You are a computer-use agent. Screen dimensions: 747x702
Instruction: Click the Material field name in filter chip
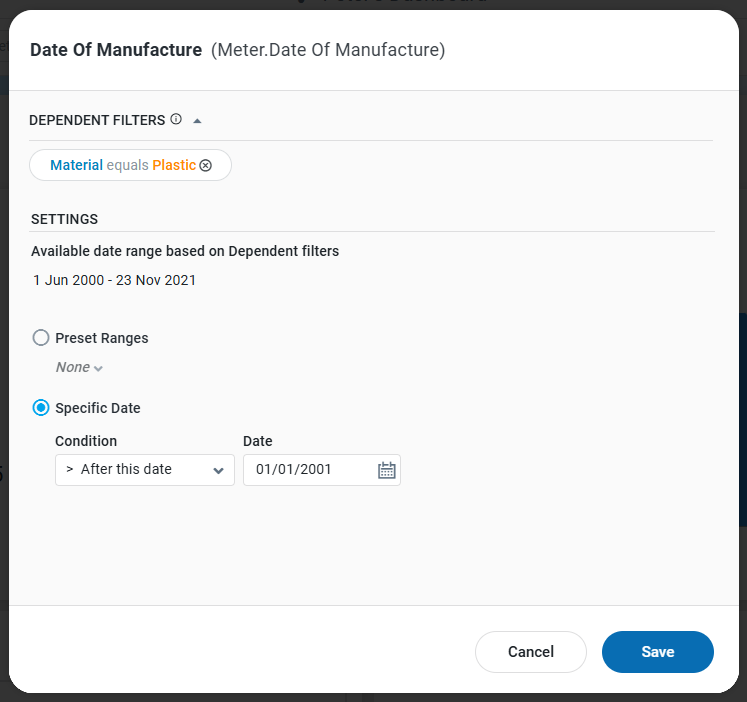coord(76,165)
